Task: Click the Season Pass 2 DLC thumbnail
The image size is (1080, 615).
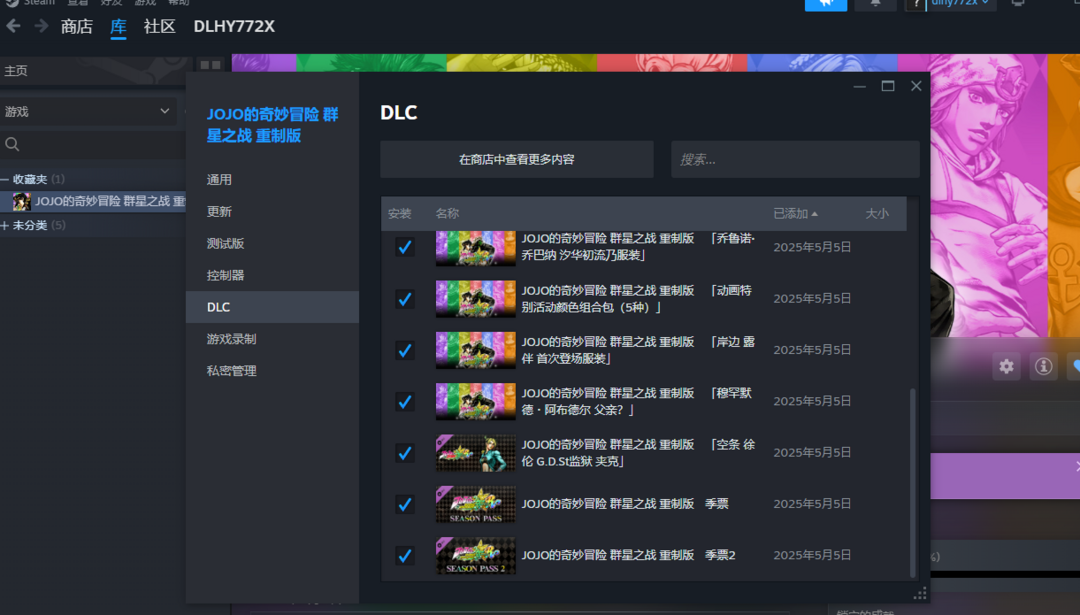Action: pos(475,555)
